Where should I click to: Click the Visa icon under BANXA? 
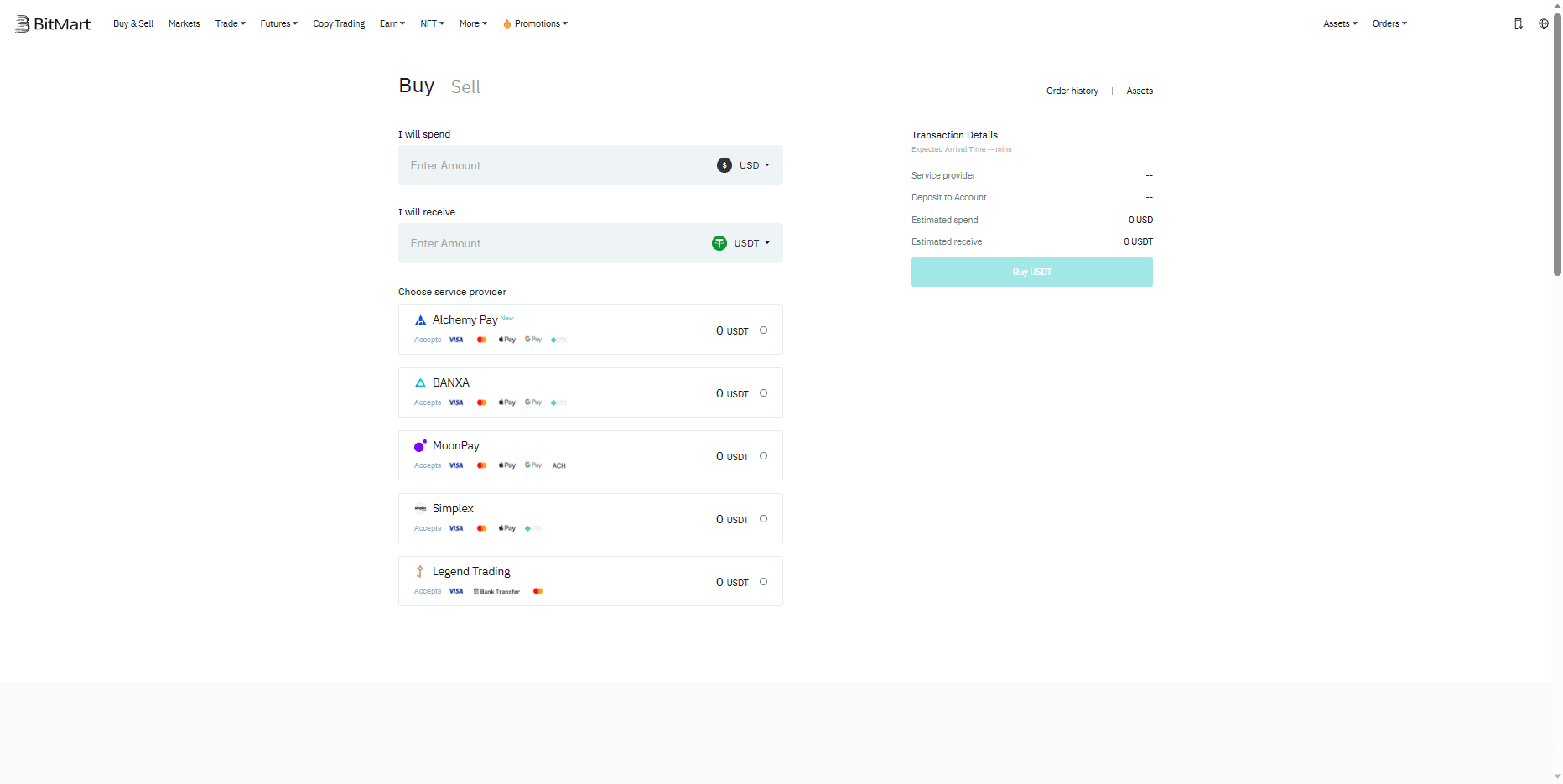456,402
